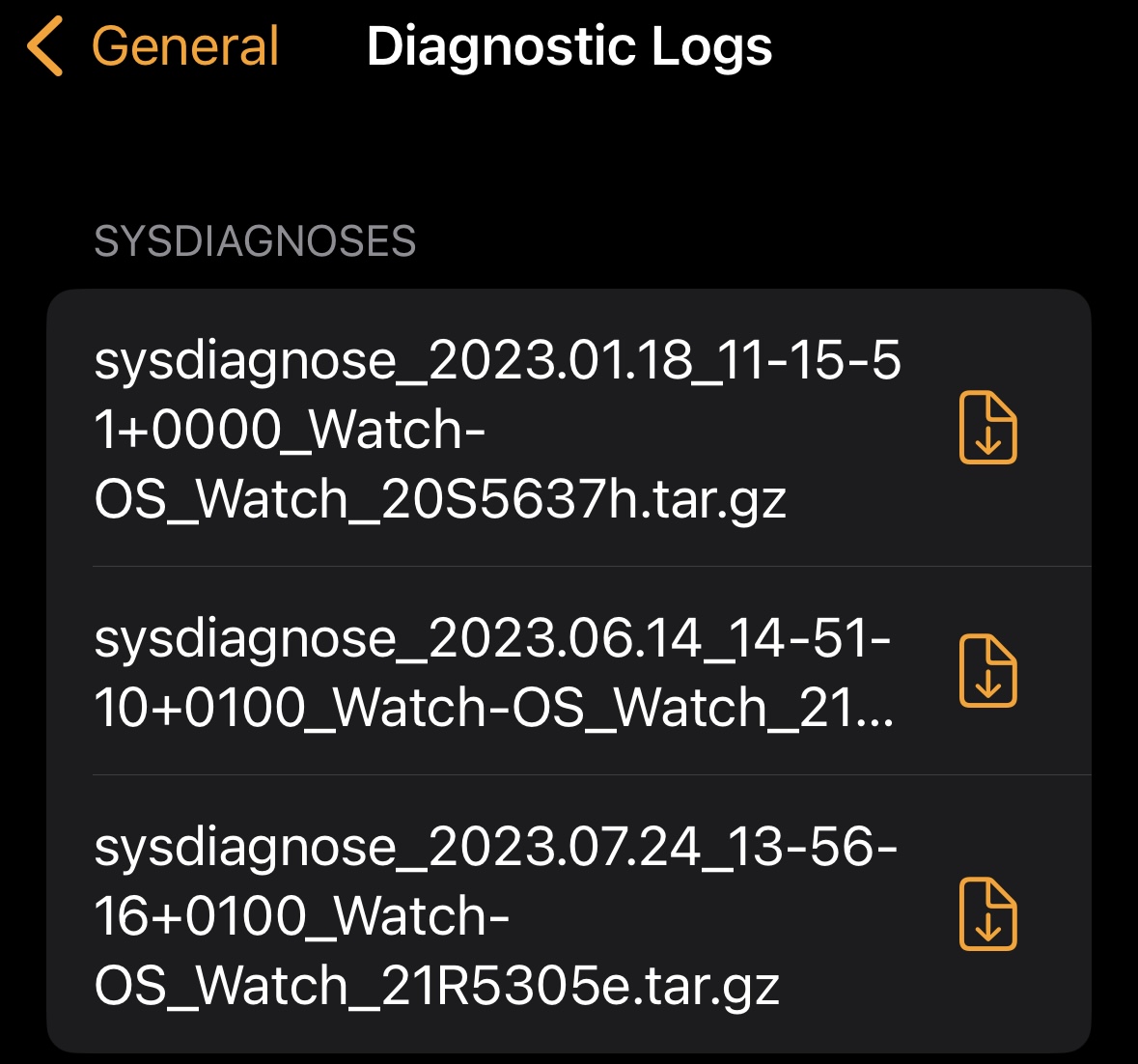Select the sysdiagnose_2023.06.14_14-51- filename line
The image size is (1138, 1064).
pyautogui.click(x=492, y=638)
